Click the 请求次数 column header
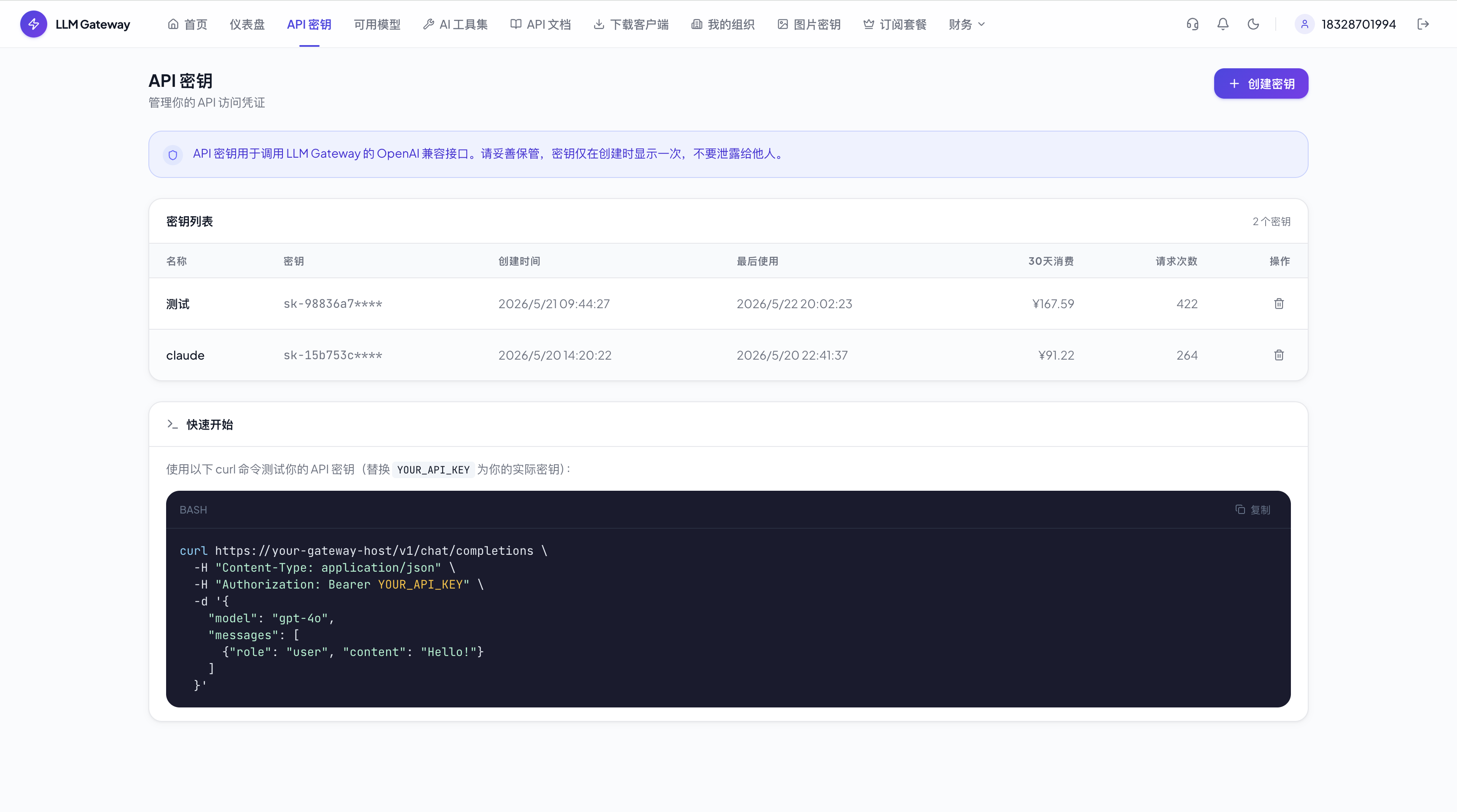The width and height of the screenshot is (1457, 812). coord(1177,261)
